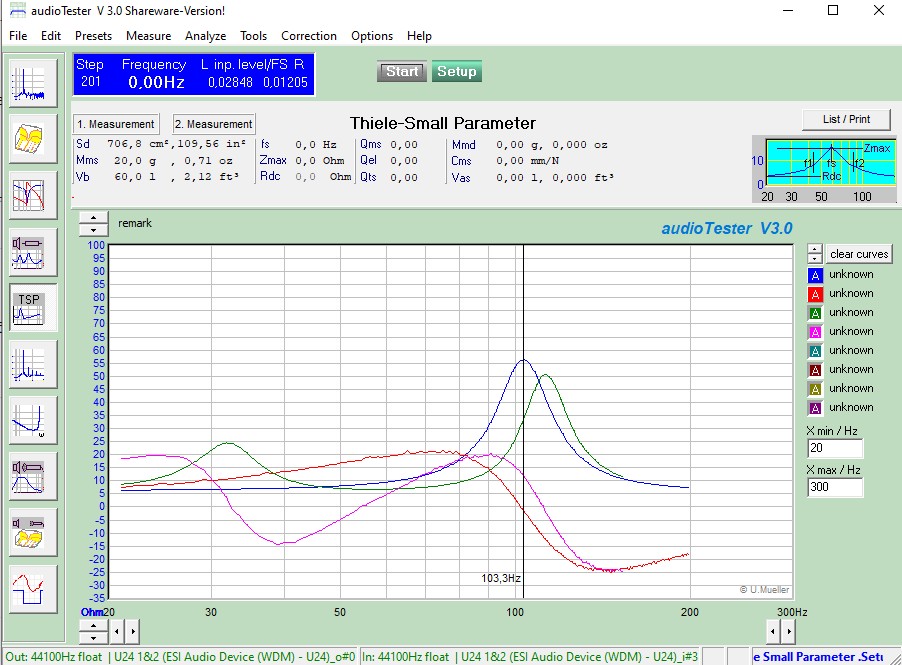Click the 2. Measurement button

[214, 124]
